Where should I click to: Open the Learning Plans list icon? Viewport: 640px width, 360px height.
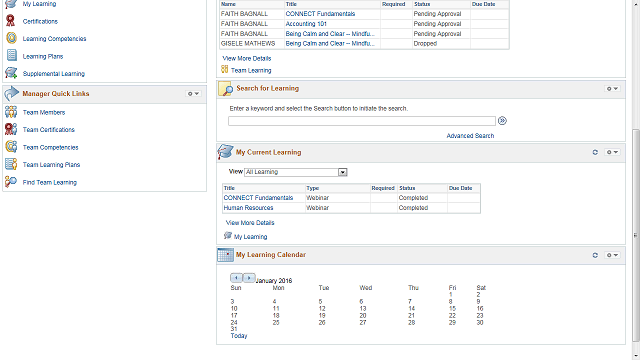(12, 56)
